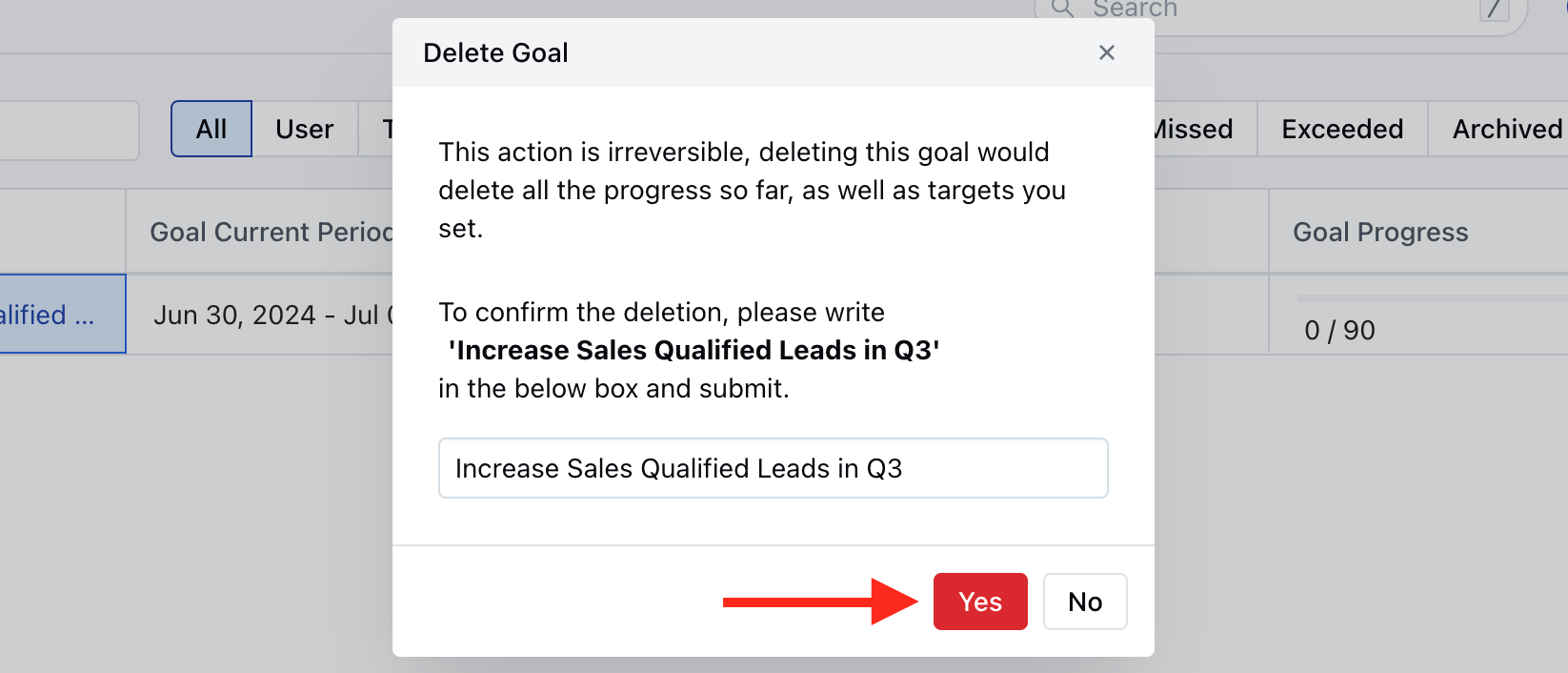Cancel deletion with the No button

coord(1085,602)
